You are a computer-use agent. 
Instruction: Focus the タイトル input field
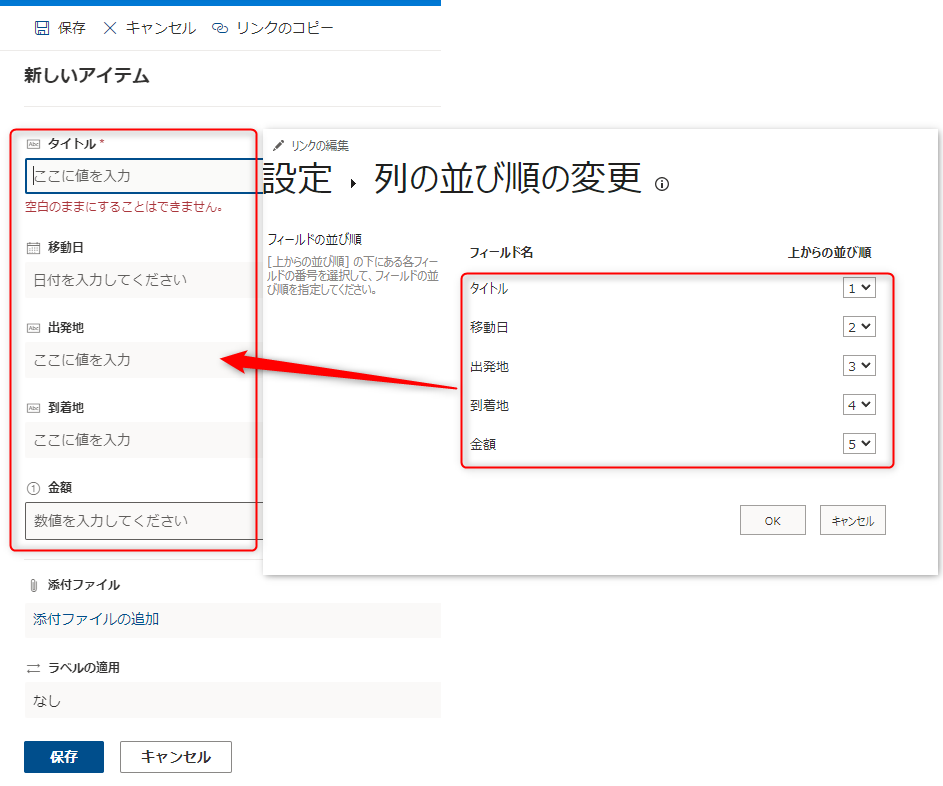coord(143,176)
